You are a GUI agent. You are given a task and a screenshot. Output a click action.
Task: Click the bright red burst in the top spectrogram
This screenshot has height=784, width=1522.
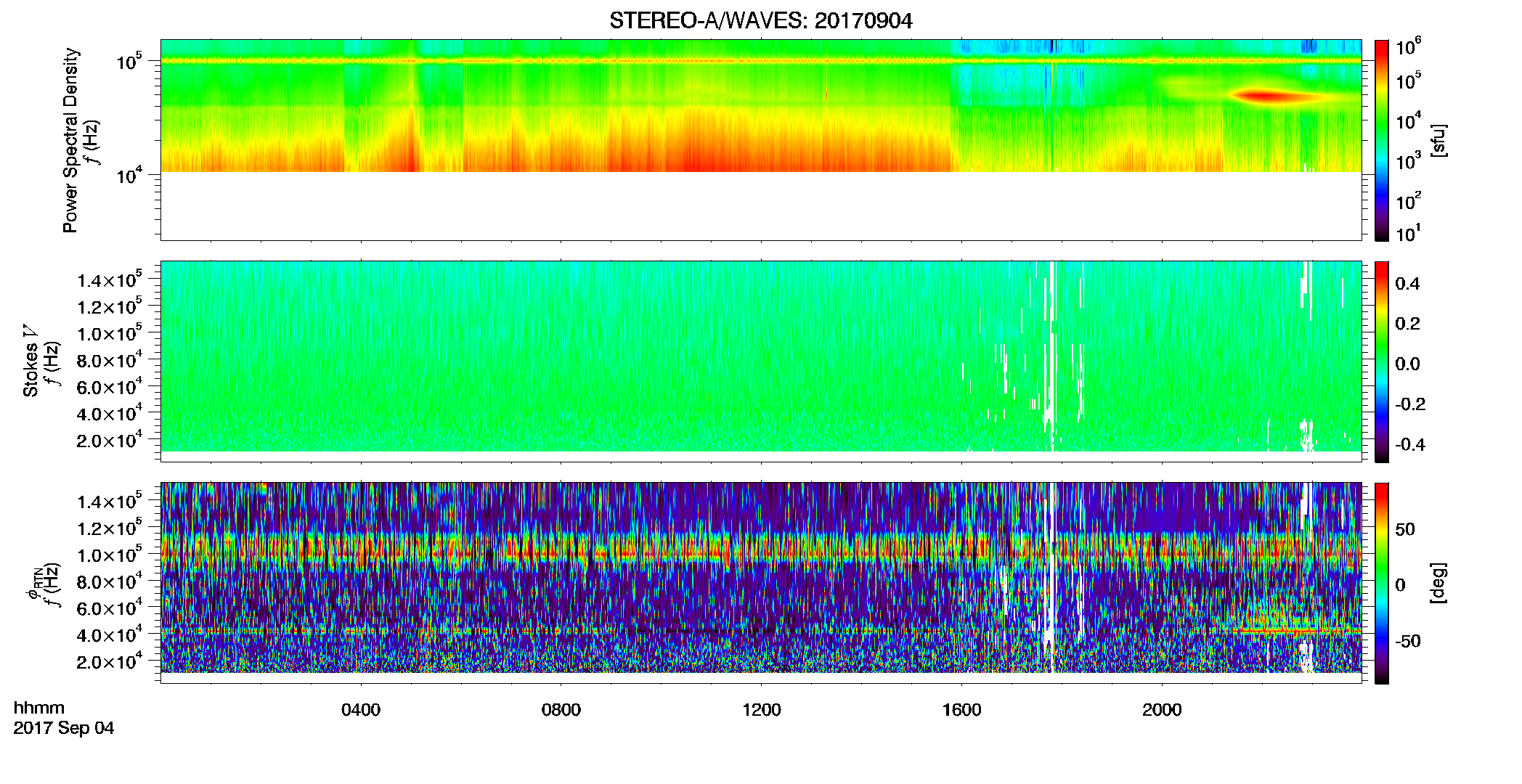point(1266,96)
